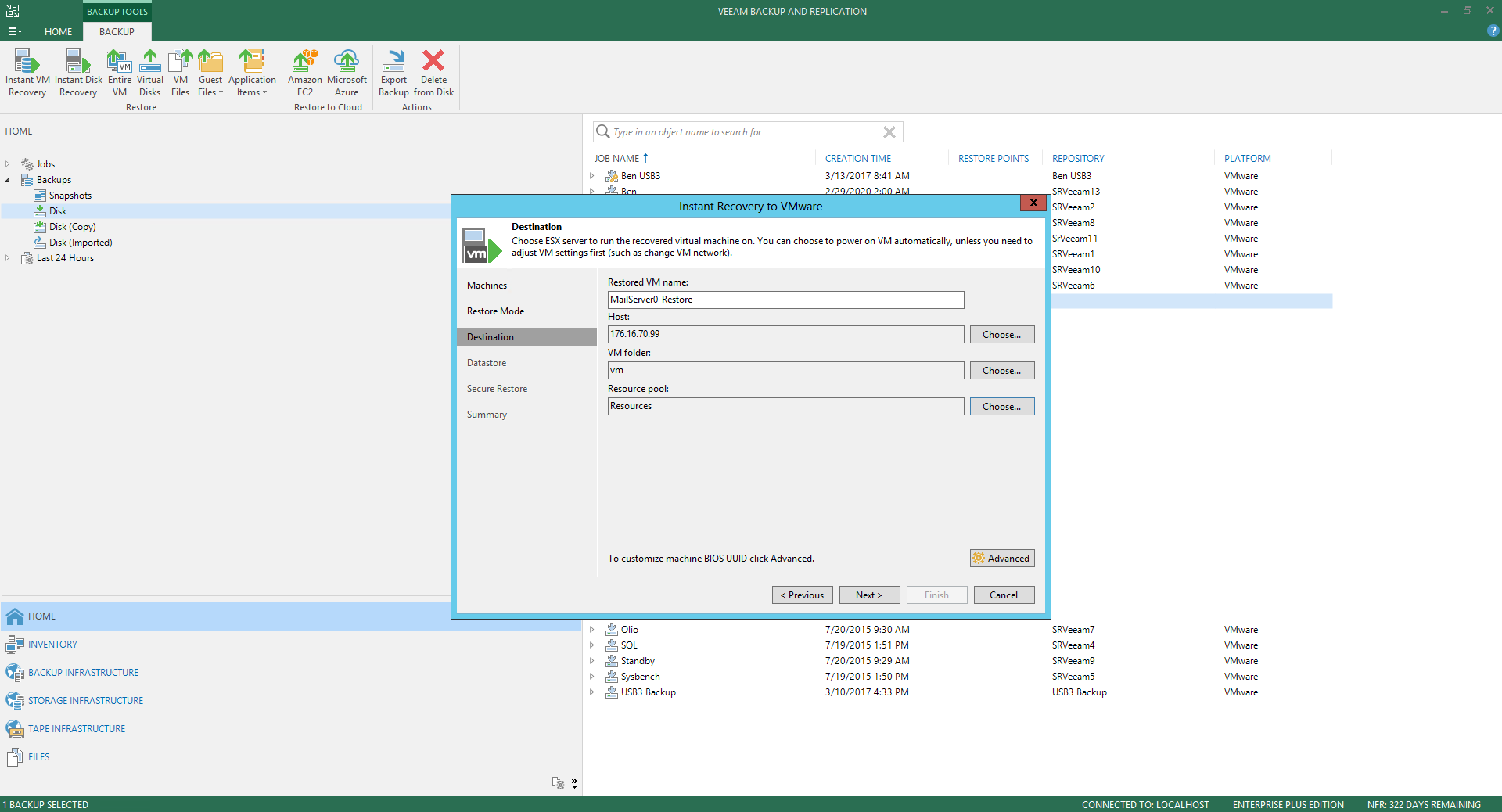Click Choose button beside Host field
The width and height of the screenshot is (1502, 812).
1002,335
